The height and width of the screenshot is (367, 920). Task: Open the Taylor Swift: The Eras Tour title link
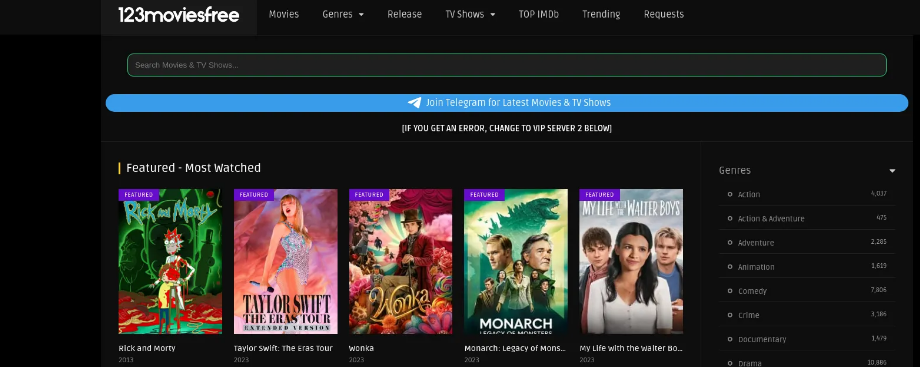tap(283, 348)
